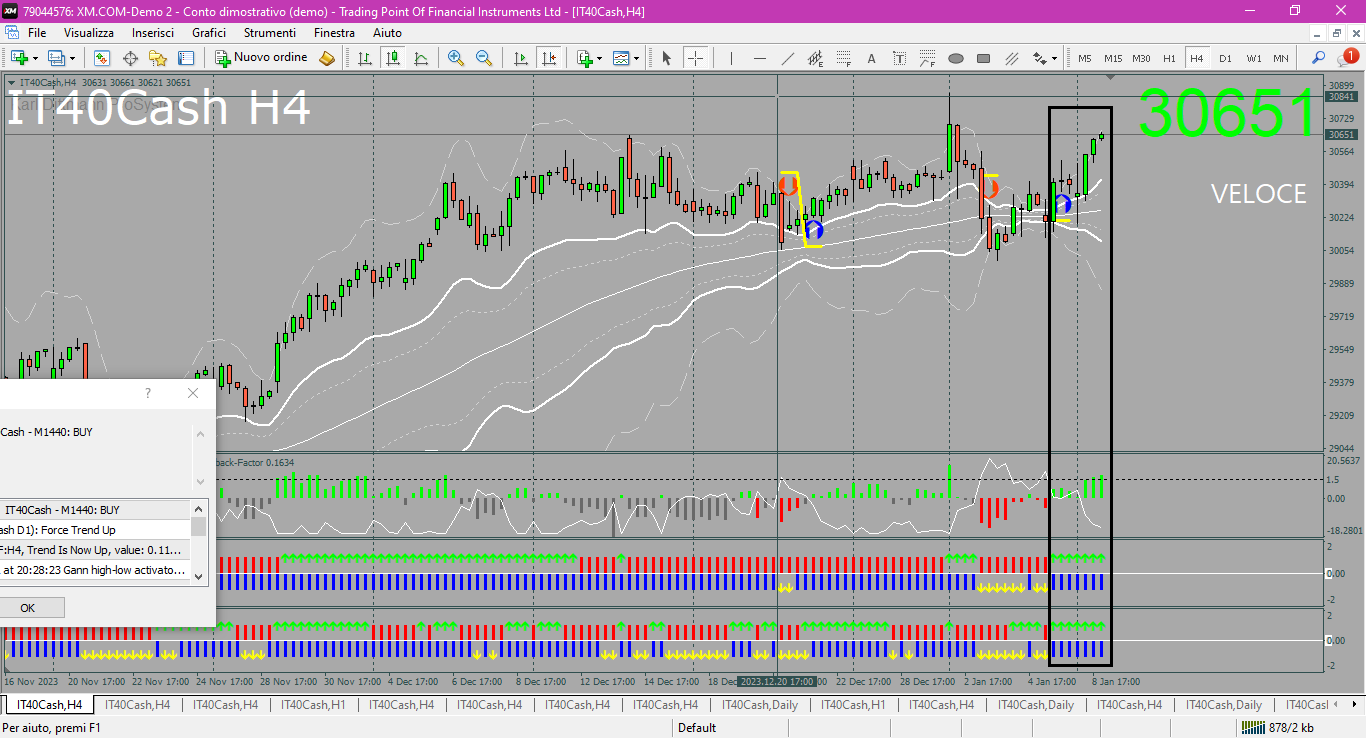
Task: Click the 2023.12.20 17:00 date marker
Action: tap(777, 681)
